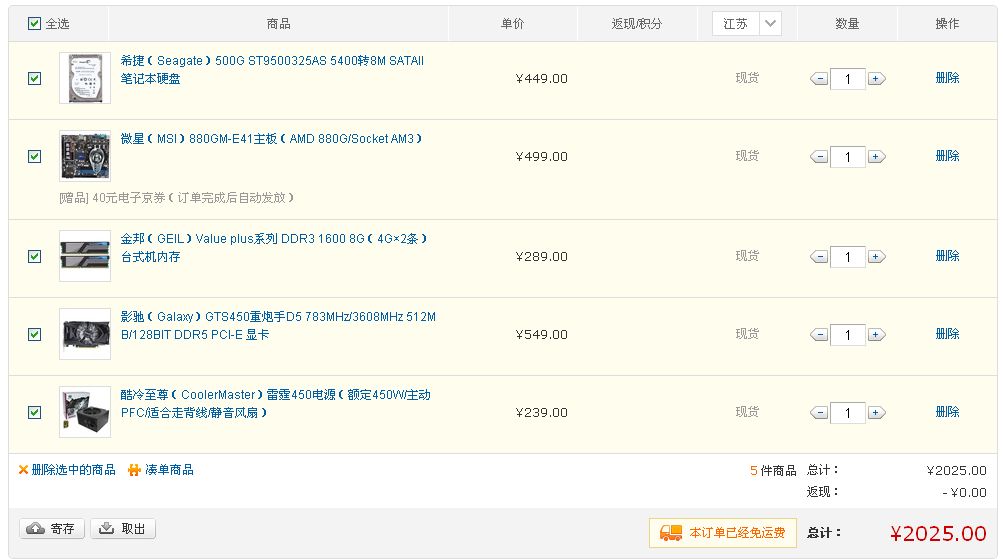Image resolution: width=1003 pixels, height=559 pixels.
Task: Uncheck the Galaxy GTS450 graphics card checkbox
Action: coord(35,334)
